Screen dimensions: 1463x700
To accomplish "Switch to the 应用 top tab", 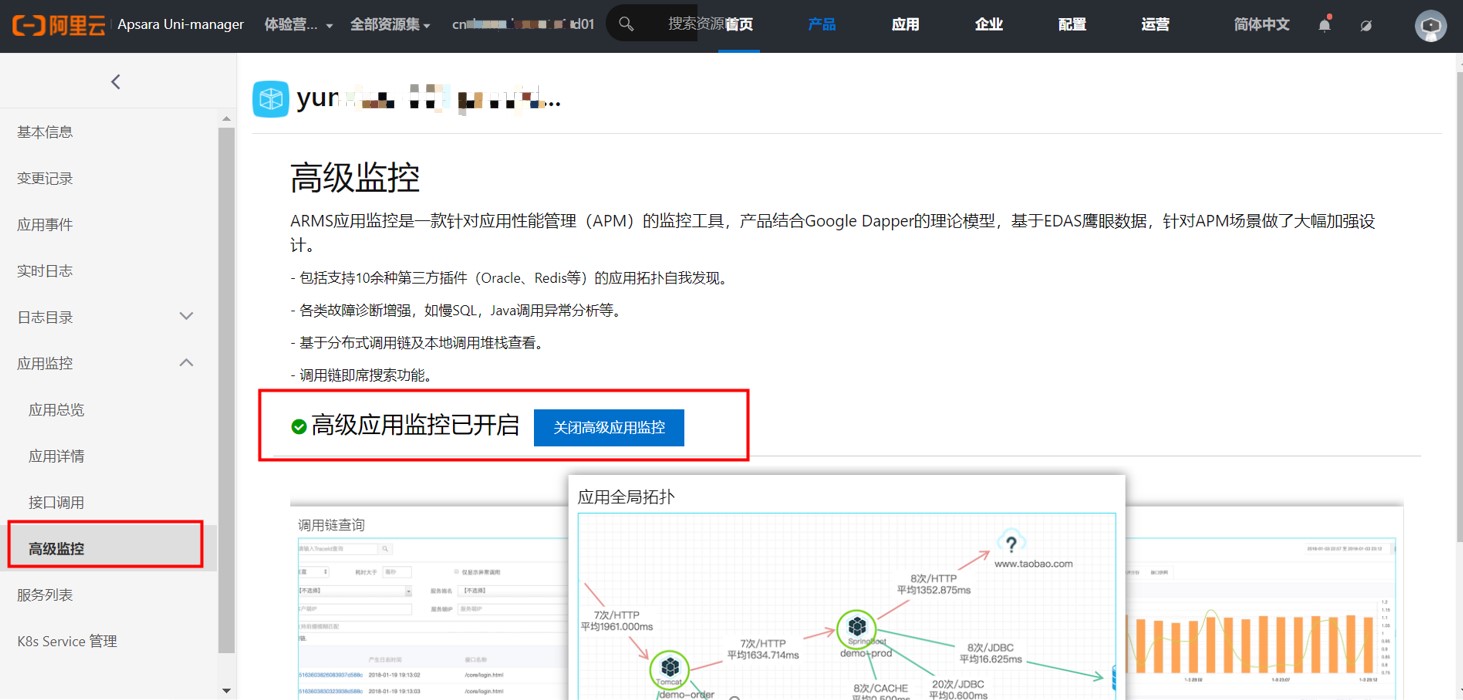I will 905,25.
